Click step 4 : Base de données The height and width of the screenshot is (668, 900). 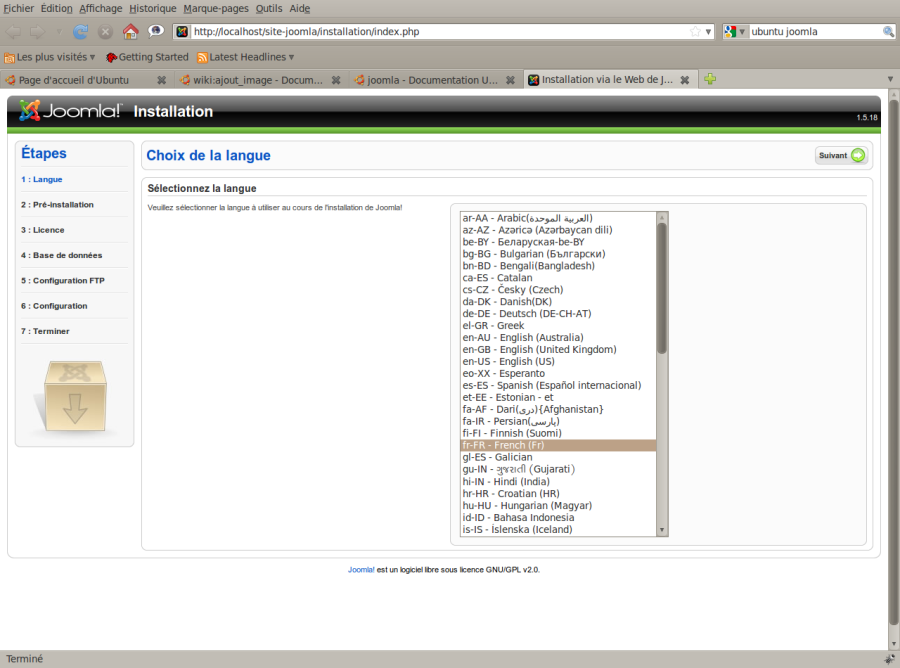click(x=61, y=255)
